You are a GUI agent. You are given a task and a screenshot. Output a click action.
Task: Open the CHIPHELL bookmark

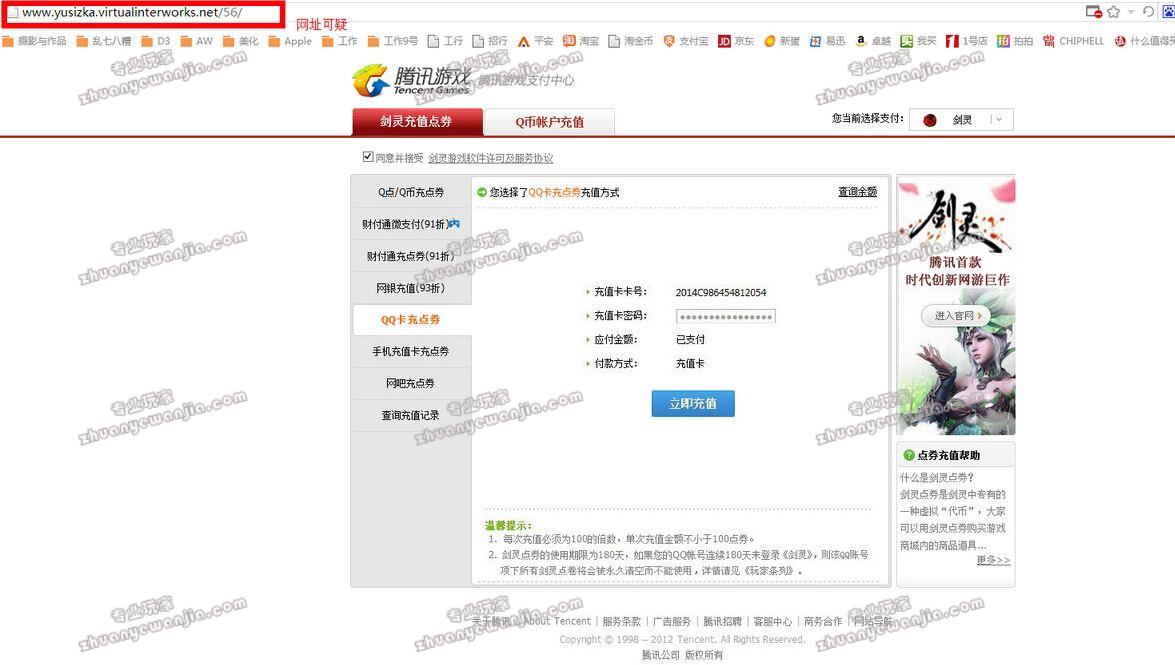(1074, 41)
